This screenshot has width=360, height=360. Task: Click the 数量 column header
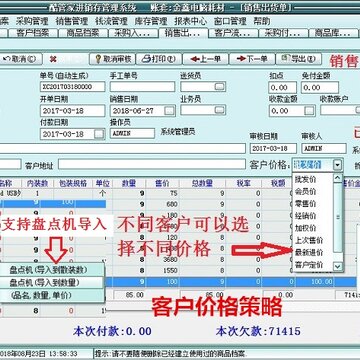pyautogui.click(x=129, y=183)
